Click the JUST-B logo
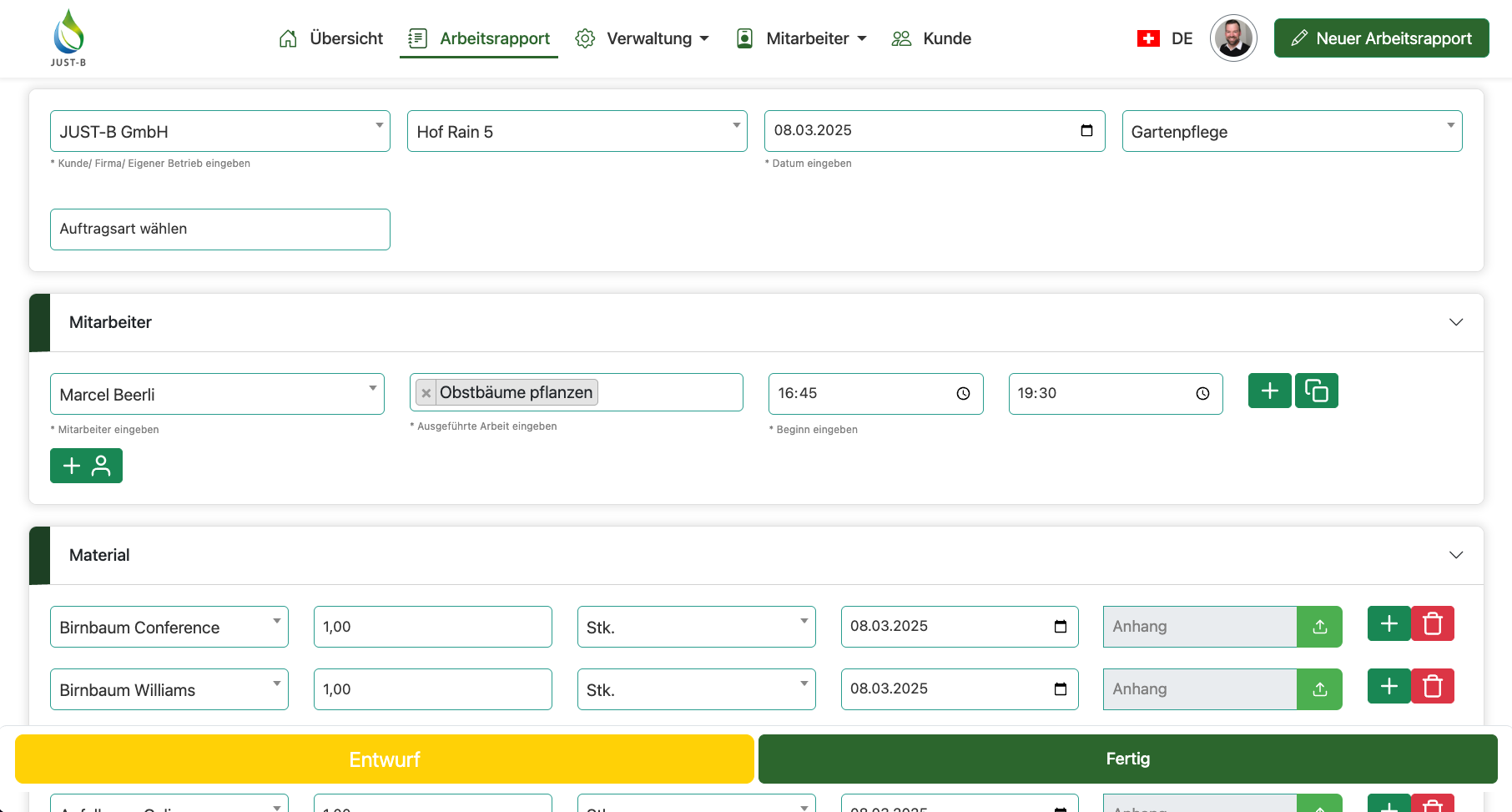This screenshot has height=812, width=1512. point(68,38)
